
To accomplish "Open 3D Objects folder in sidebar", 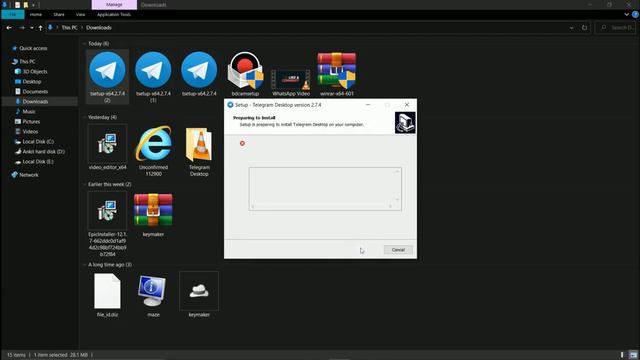I will (x=31, y=71).
